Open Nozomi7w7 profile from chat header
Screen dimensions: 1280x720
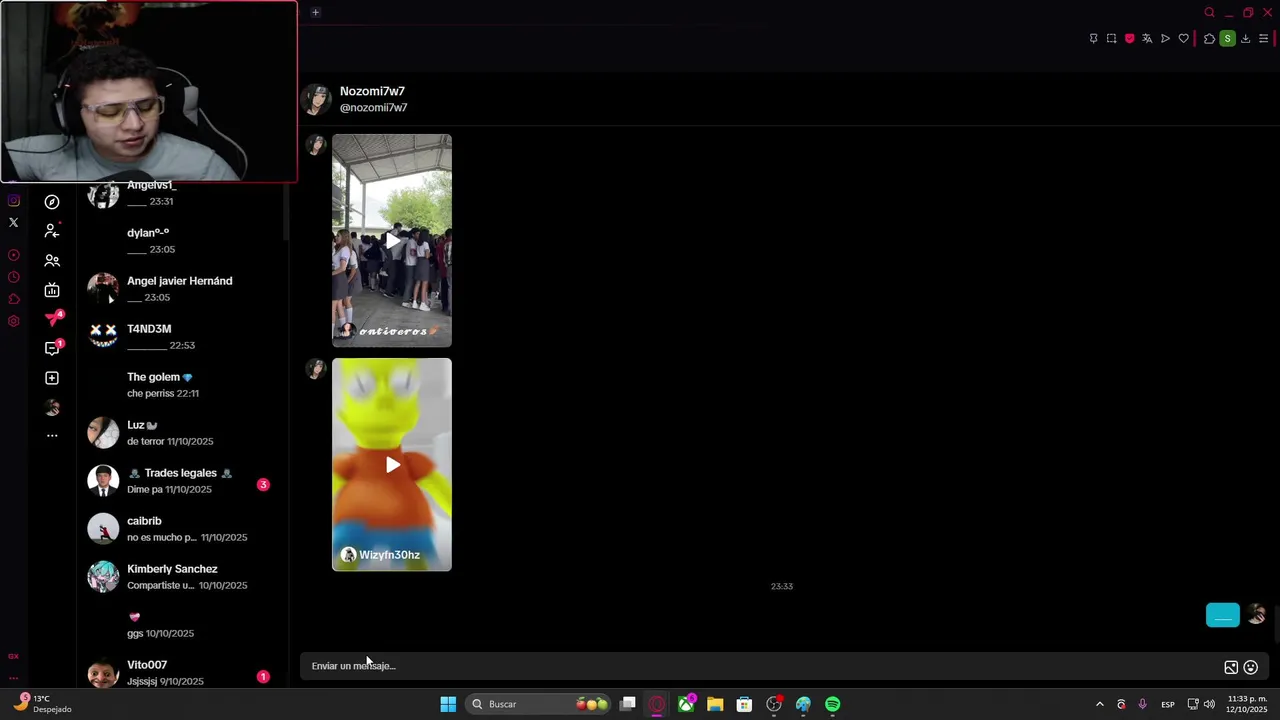coord(372,91)
